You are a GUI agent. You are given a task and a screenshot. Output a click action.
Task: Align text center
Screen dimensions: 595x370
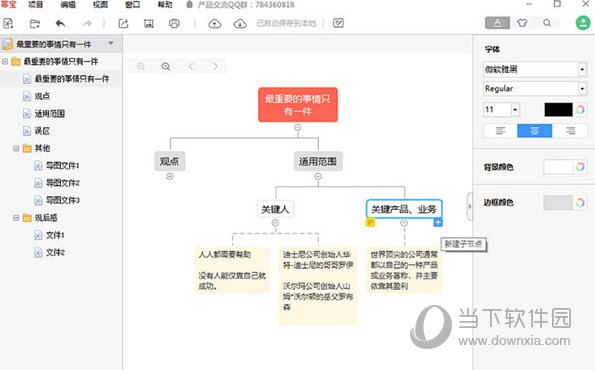coord(534,131)
